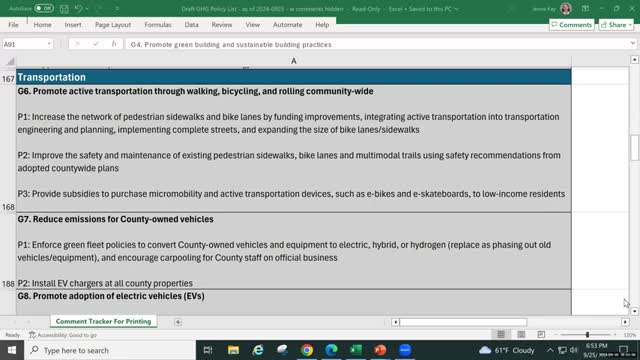Open Google Chrome from taskbar
The height and width of the screenshot is (360, 640).
click(x=307, y=350)
